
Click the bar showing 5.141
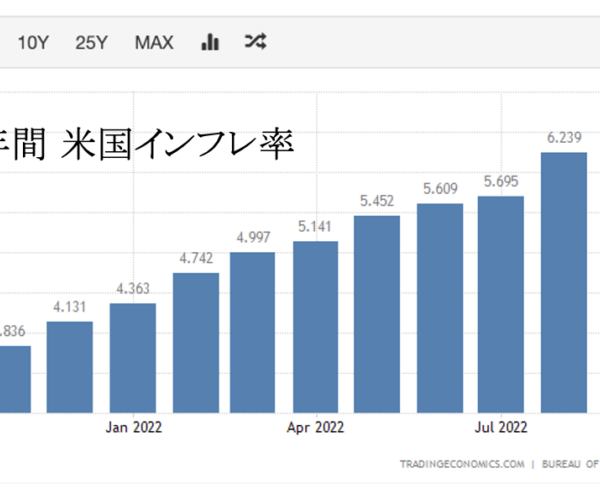pos(316,326)
